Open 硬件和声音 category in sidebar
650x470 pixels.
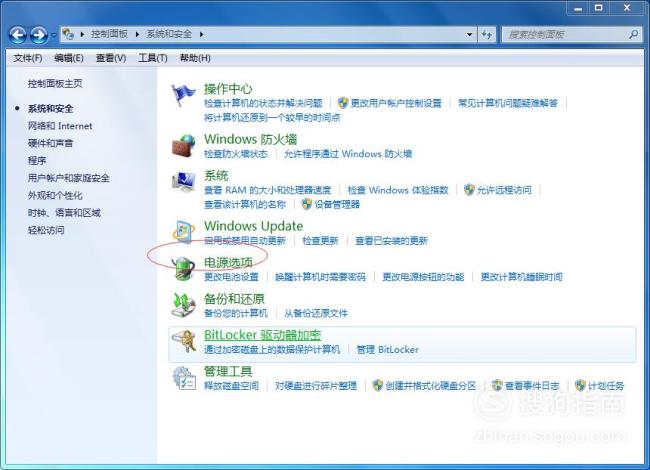(x=51, y=143)
